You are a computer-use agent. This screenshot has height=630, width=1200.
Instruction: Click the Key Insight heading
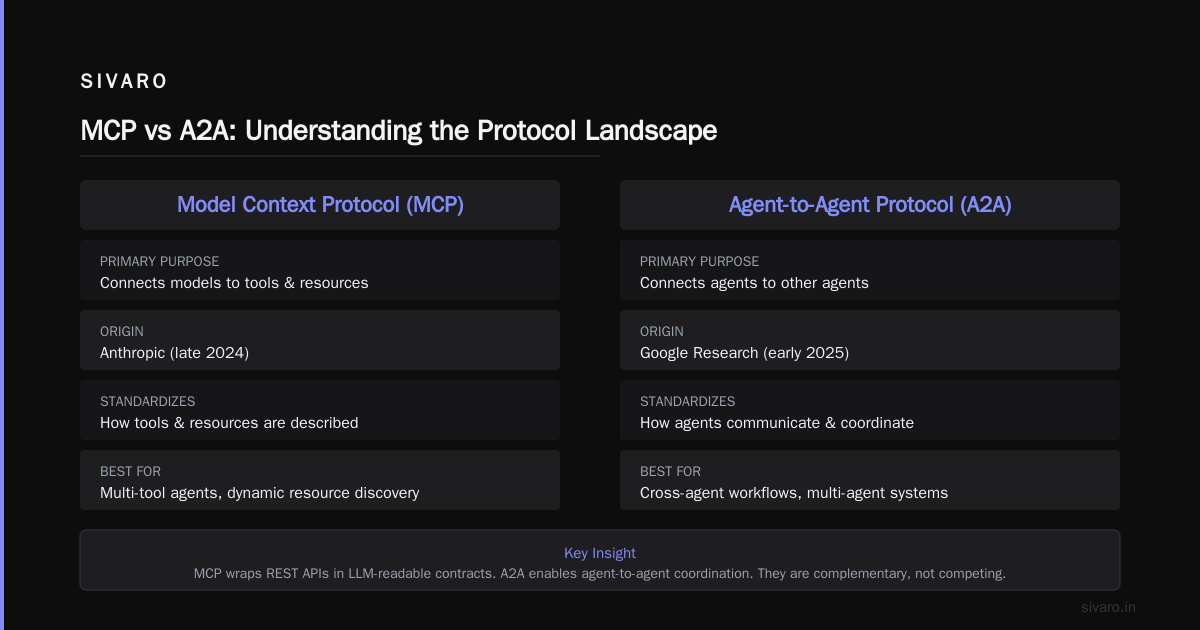pos(600,553)
